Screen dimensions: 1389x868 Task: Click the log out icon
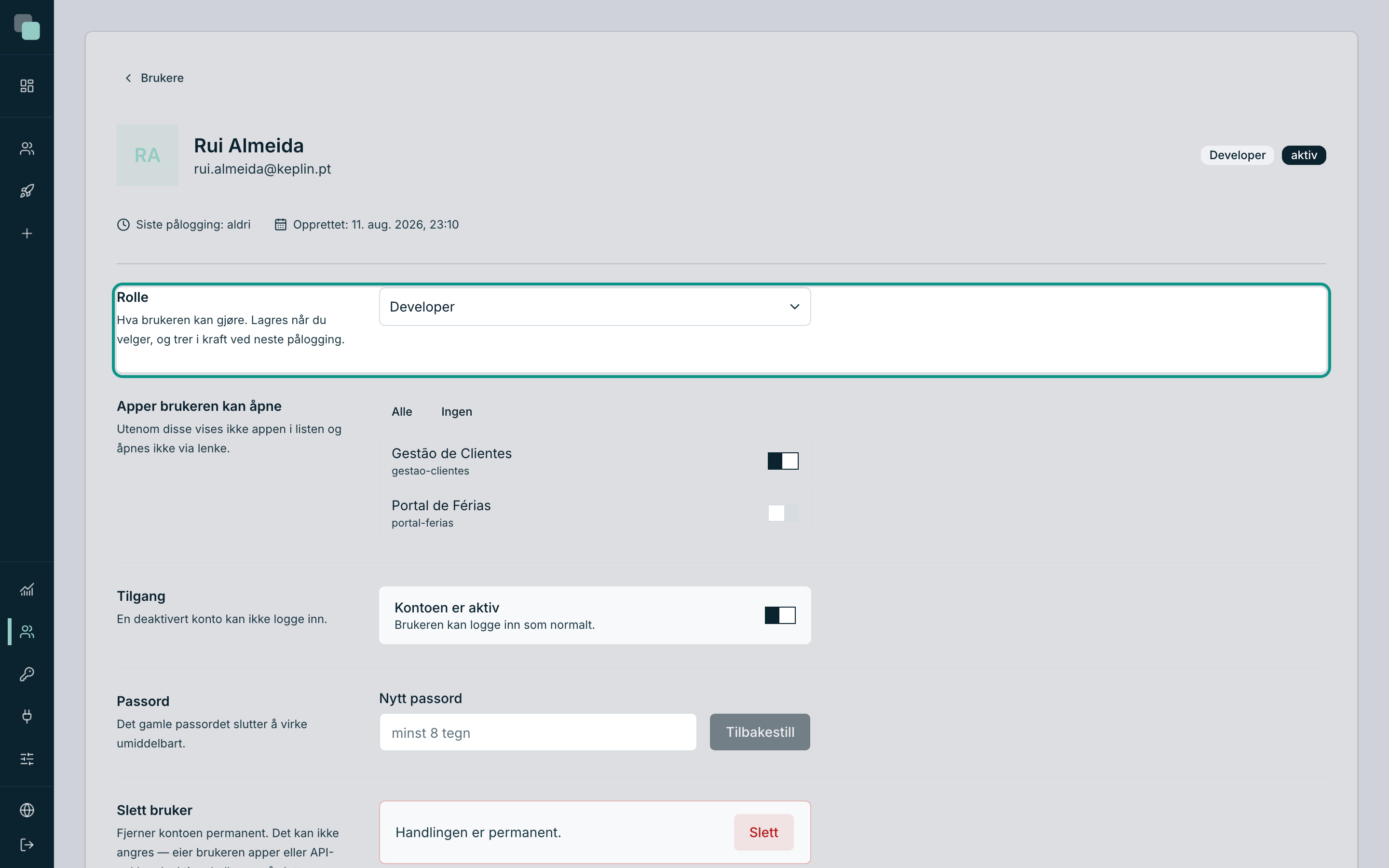[x=27, y=845]
